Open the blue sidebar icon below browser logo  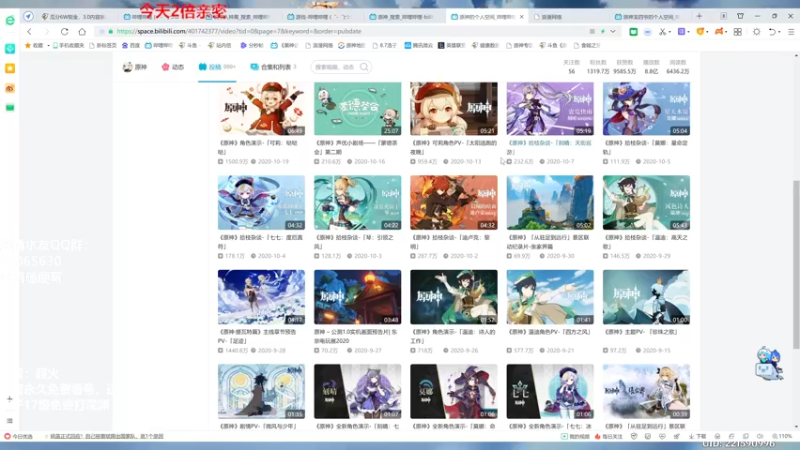point(10,48)
